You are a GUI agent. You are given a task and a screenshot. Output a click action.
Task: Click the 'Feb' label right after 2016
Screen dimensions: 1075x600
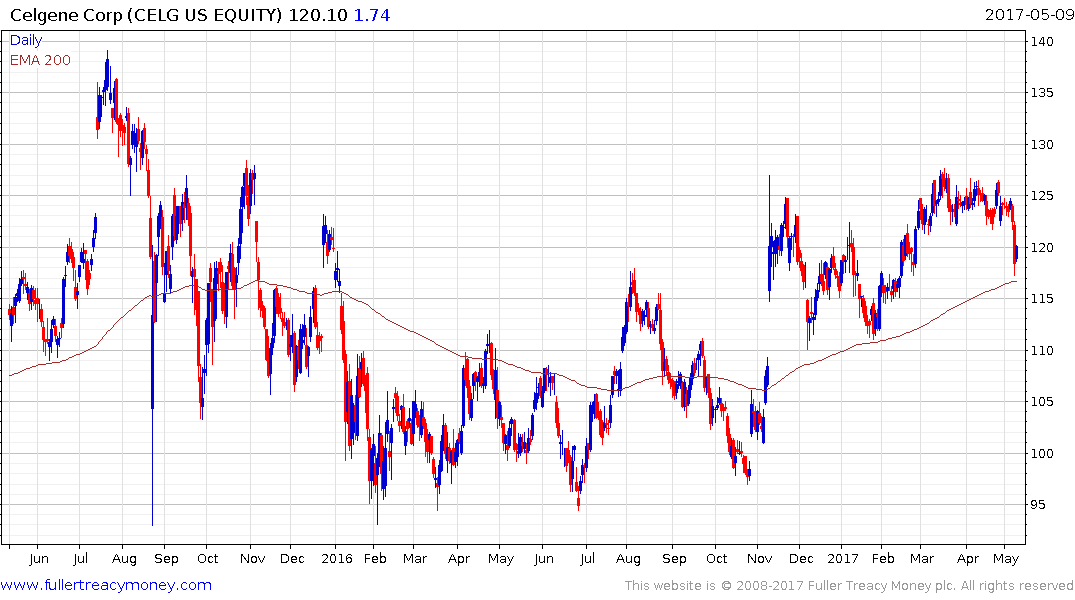pos(375,558)
